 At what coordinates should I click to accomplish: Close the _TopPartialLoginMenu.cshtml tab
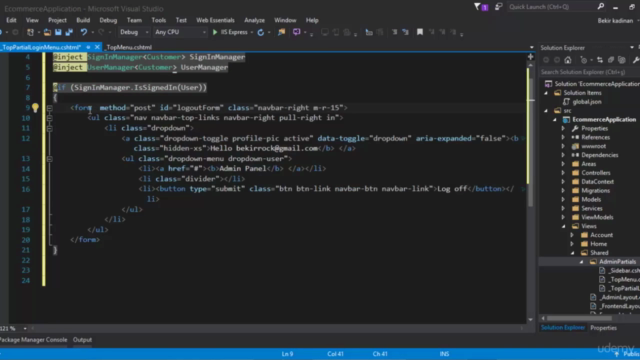(x=97, y=47)
